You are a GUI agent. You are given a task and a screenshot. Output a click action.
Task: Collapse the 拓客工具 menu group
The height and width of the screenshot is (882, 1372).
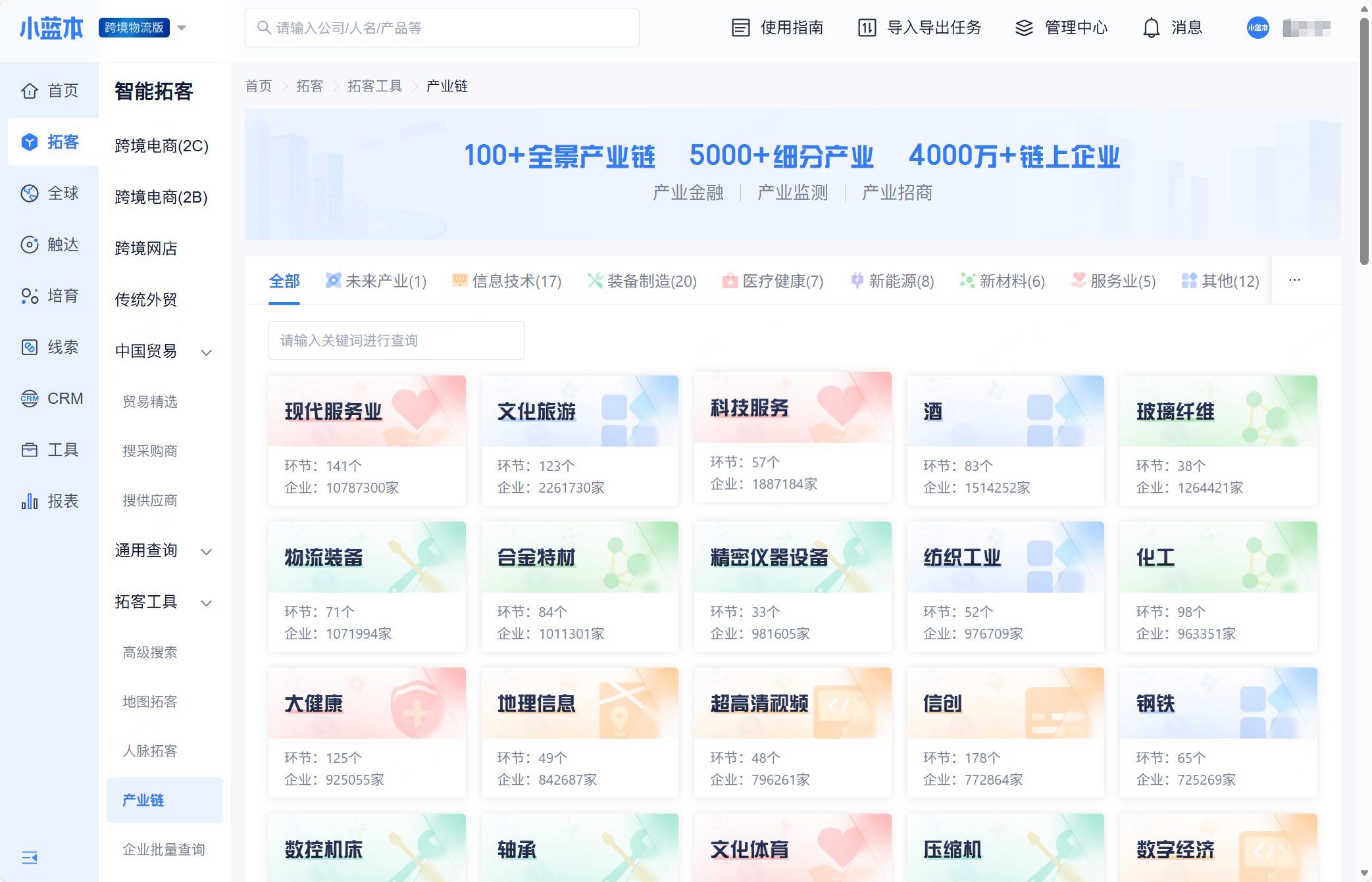pyautogui.click(x=206, y=602)
